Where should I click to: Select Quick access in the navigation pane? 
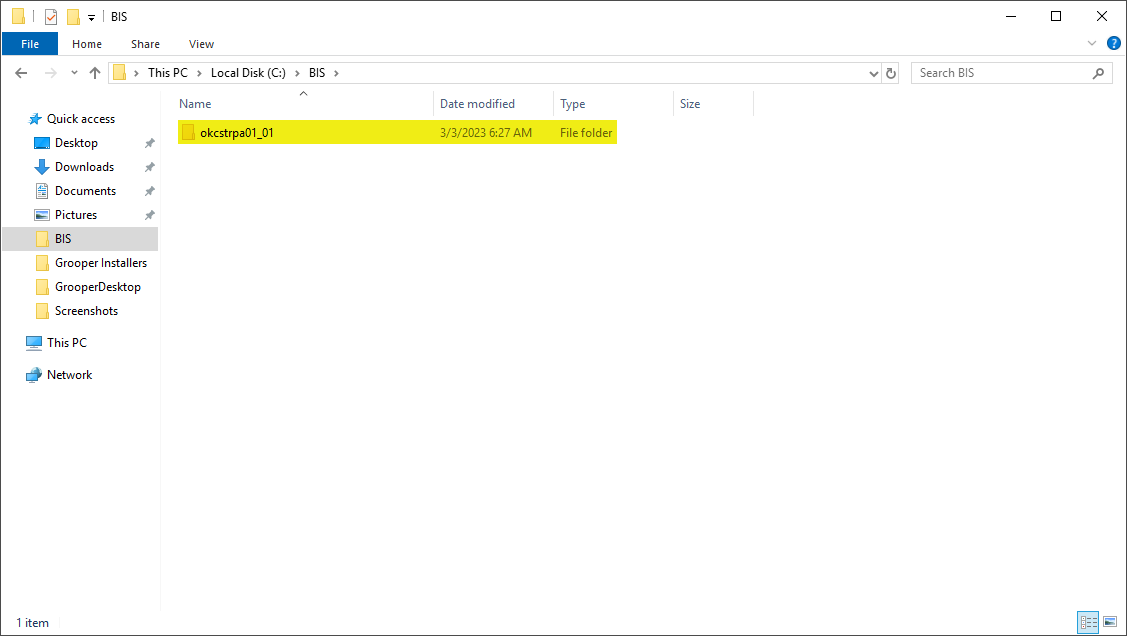(x=80, y=119)
